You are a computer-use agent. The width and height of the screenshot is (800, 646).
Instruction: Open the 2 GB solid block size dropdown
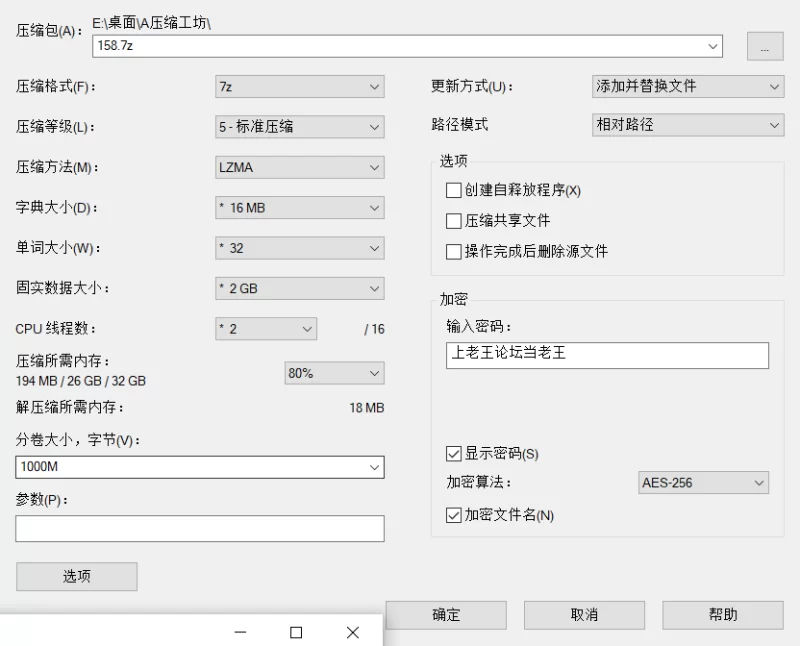tap(299, 288)
